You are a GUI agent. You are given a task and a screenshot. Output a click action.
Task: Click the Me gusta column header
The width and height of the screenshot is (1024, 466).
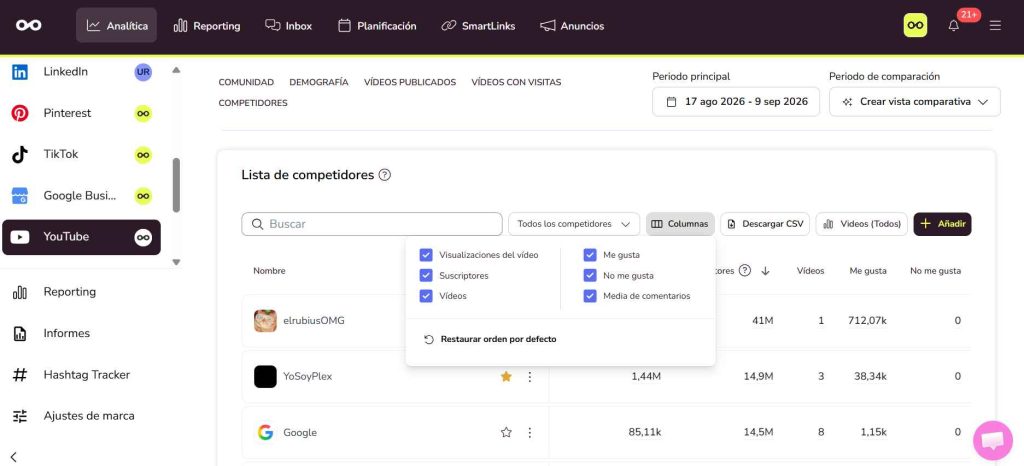(867, 271)
